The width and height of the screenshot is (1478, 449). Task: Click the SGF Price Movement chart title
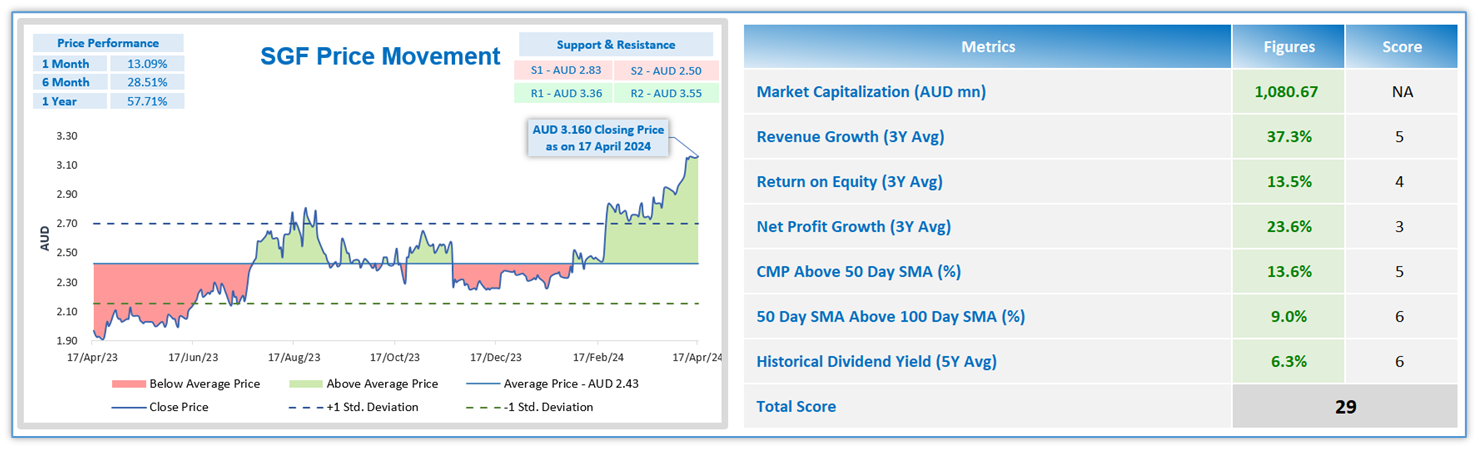click(380, 56)
